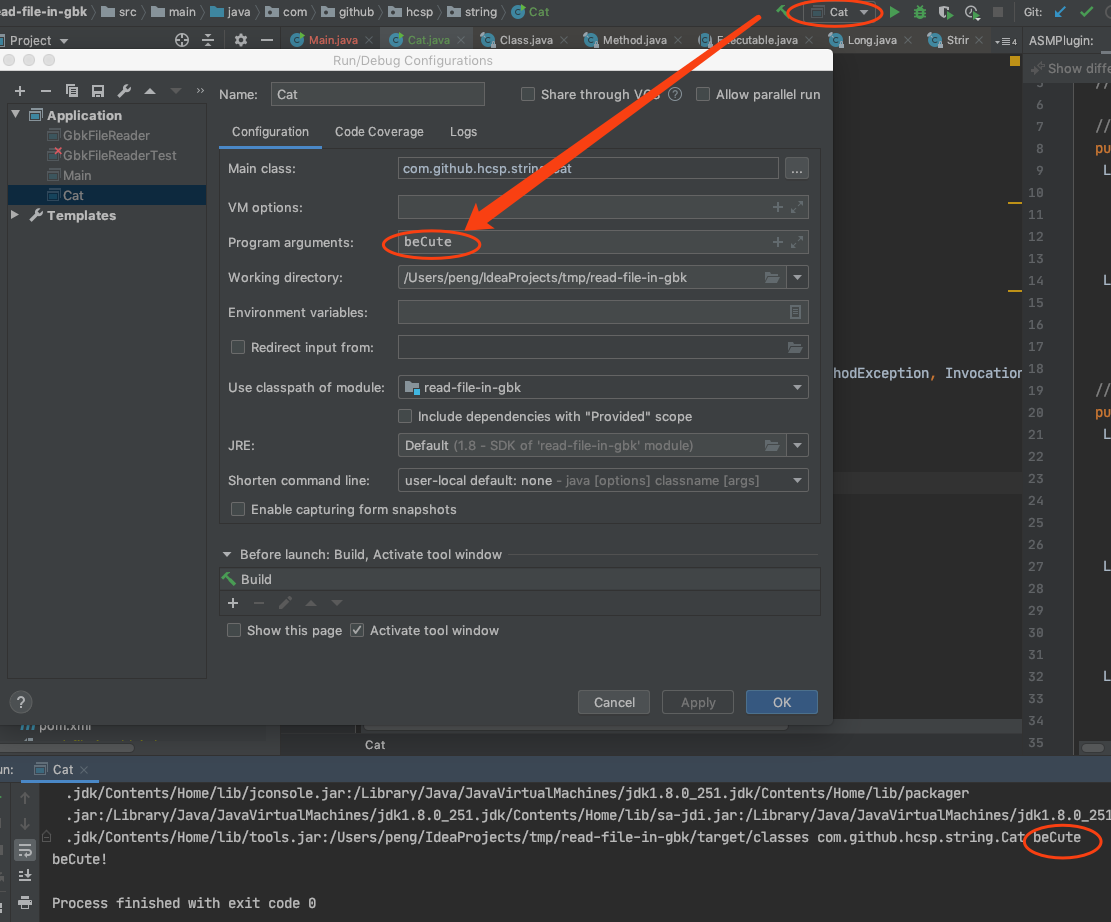The height and width of the screenshot is (922, 1111).
Task: Browse JRE folder icon
Action: click(772, 445)
